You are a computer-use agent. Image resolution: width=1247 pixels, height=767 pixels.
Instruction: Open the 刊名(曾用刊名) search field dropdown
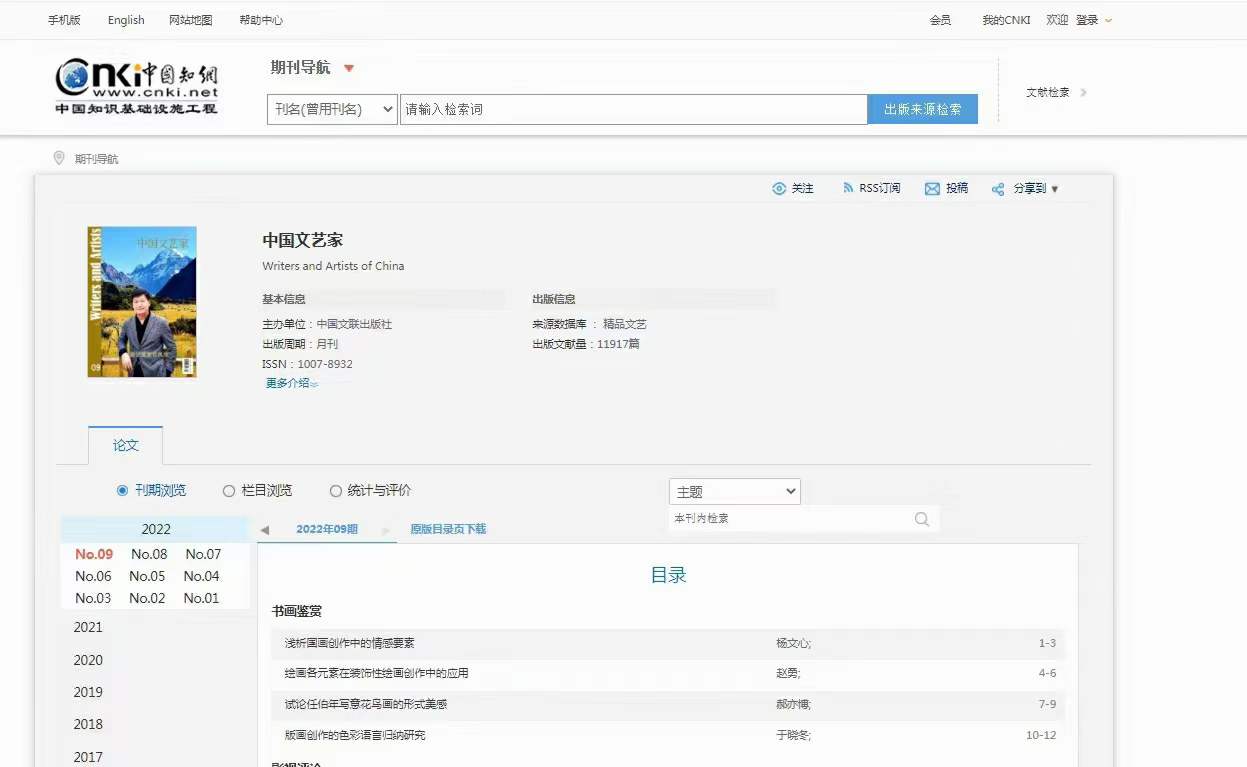pyautogui.click(x=333, y=109)
